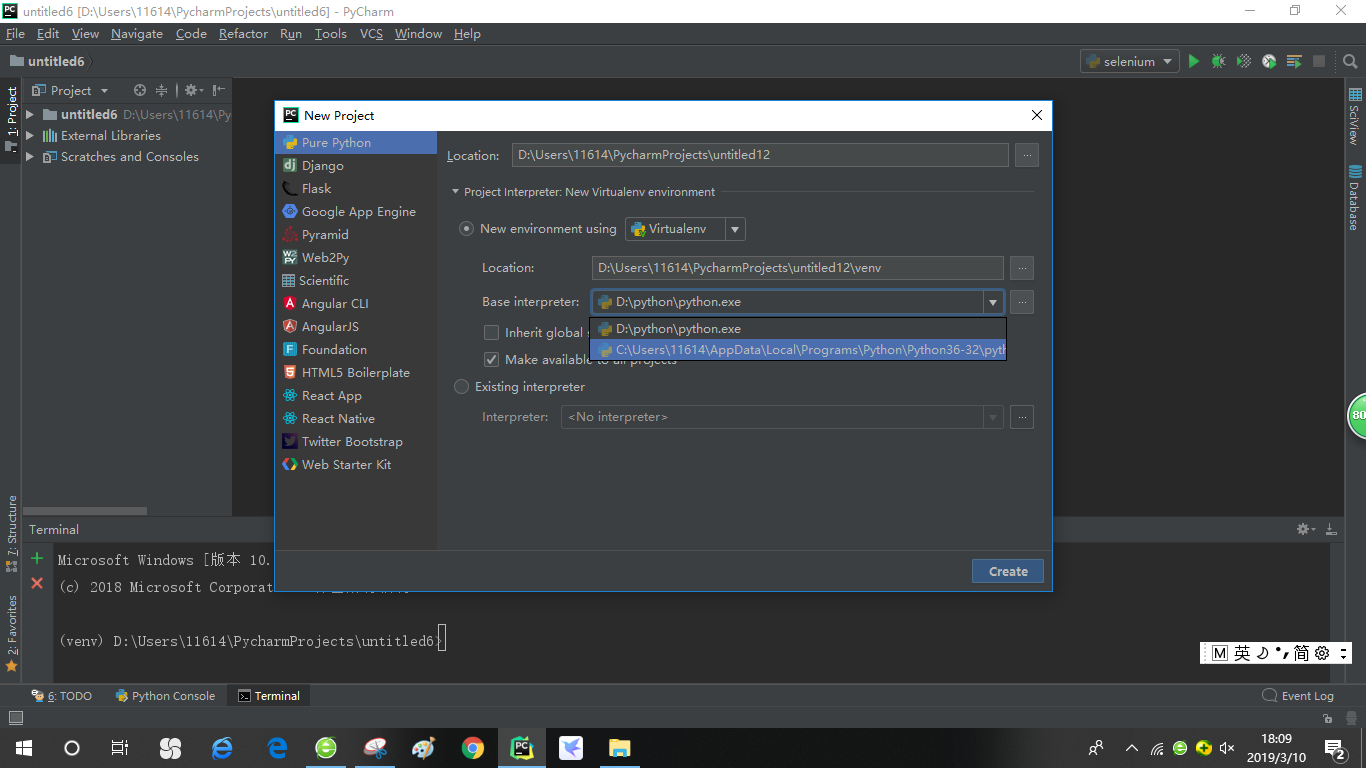Open Terminal panel gear settings icon
This screenshot has height=768, width=1366.
coord(1306,529)
